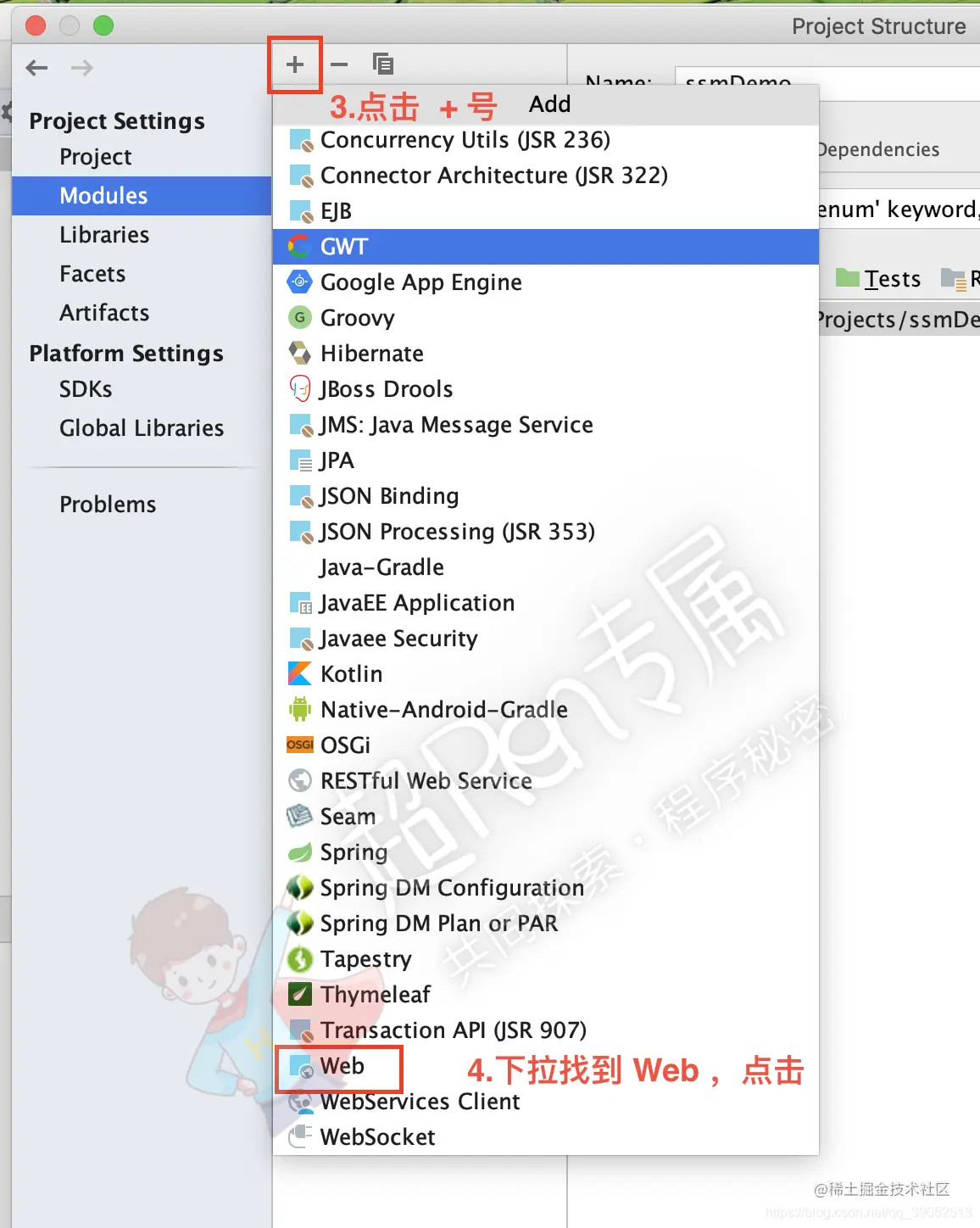Click the green window zoom button

click(103, 26)
